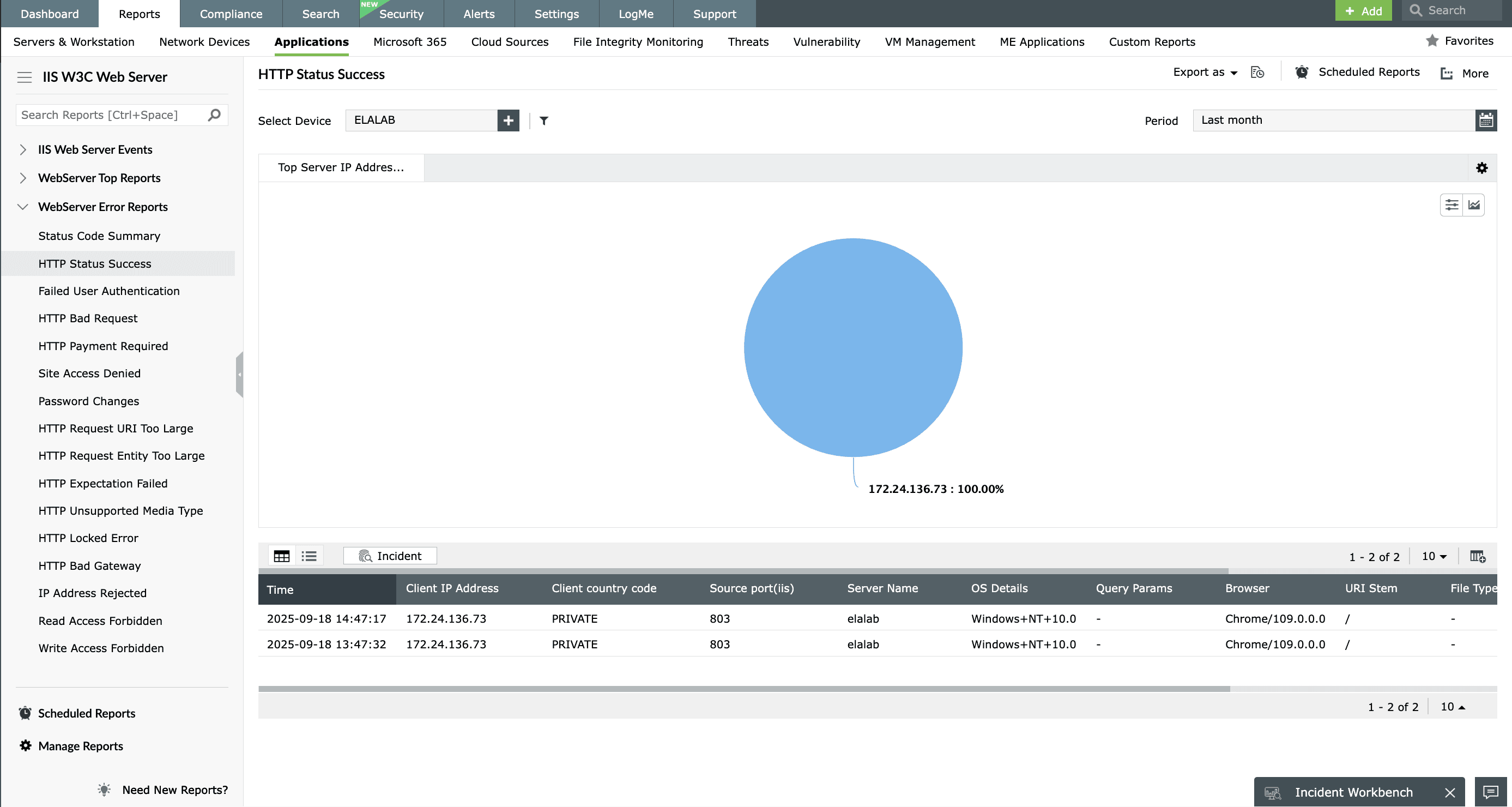The height and width of the screenshot is (807, 1512).
Task: Open the Microsoft 365 reports submenu
Action: click(x=410, y=41)
